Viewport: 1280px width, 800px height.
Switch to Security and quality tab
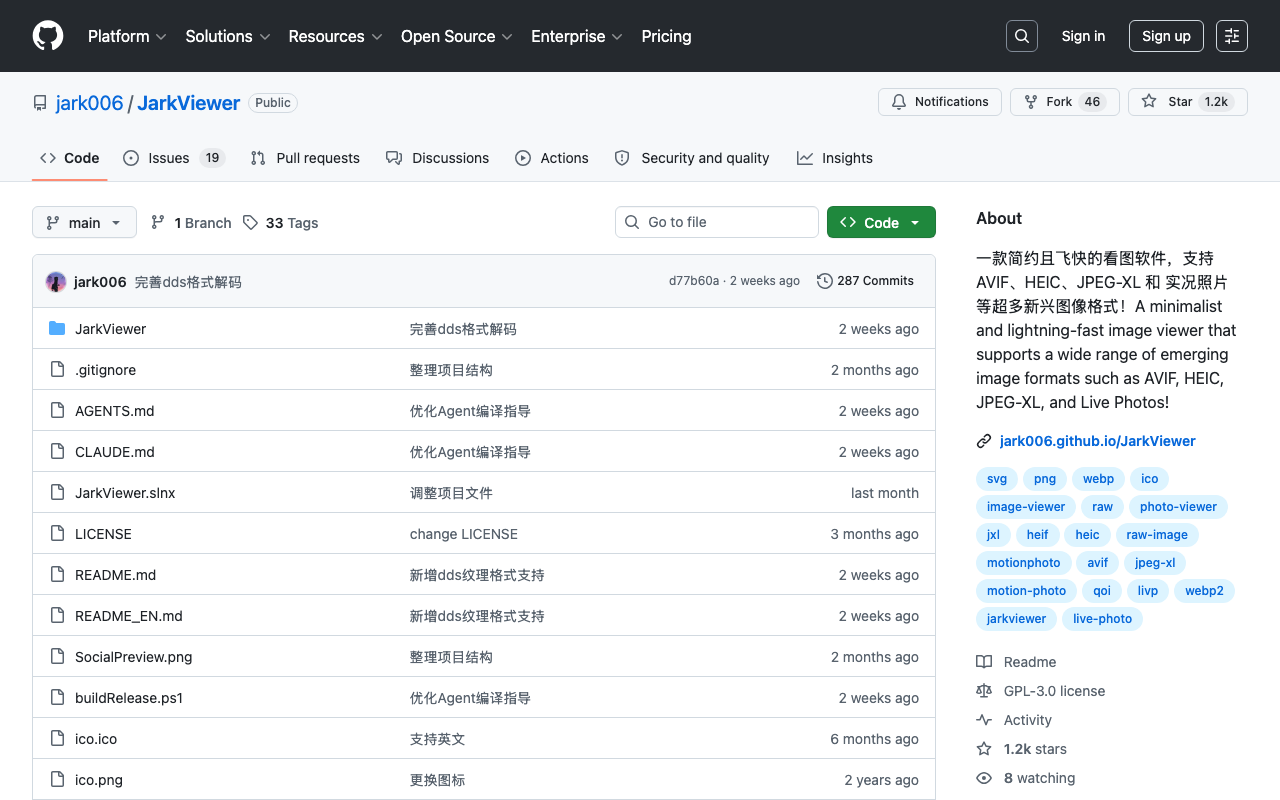pos(692,158)
